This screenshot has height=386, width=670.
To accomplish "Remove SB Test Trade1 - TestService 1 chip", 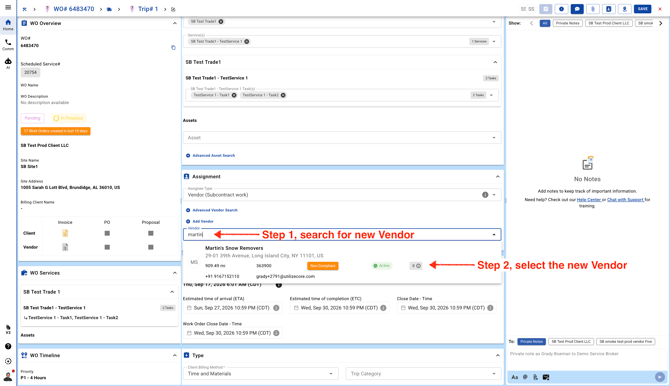I will pyautogui.click(x=247, y=41).
